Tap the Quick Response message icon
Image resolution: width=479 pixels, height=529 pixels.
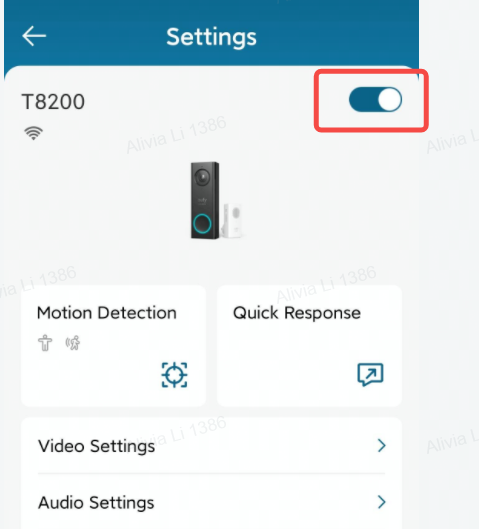[370, 374]
